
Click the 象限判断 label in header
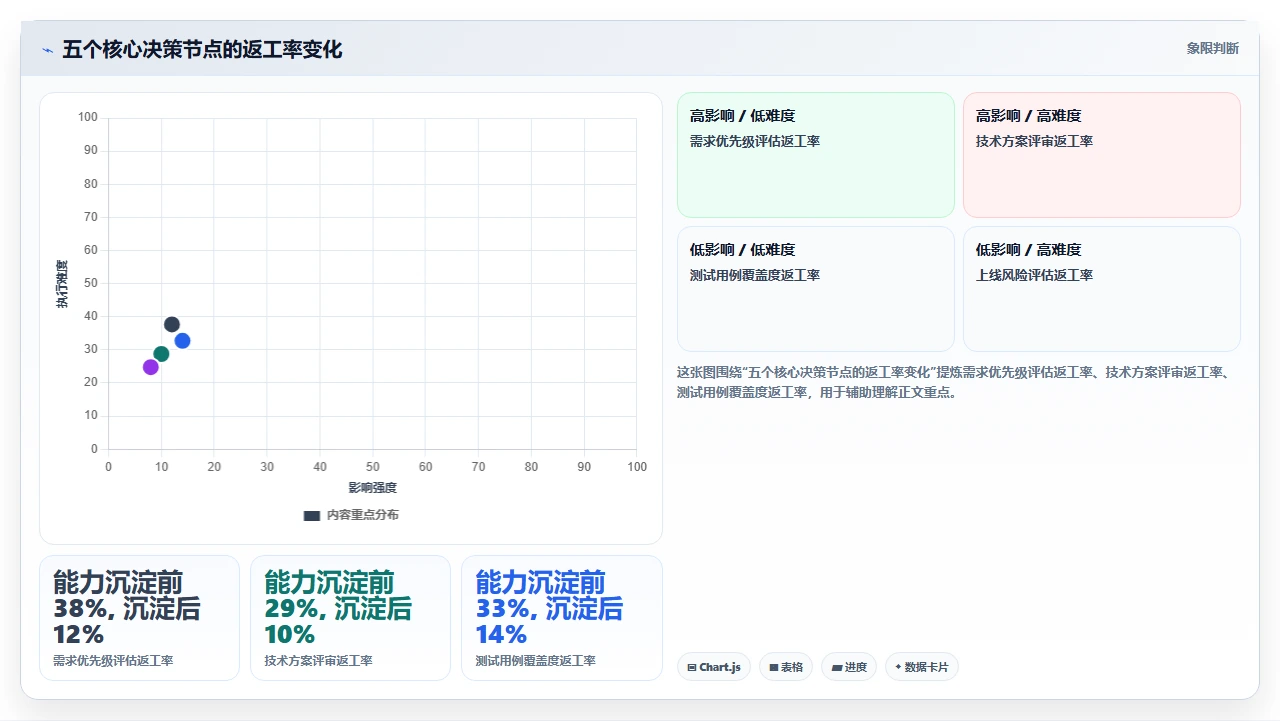coord(1212,48)
